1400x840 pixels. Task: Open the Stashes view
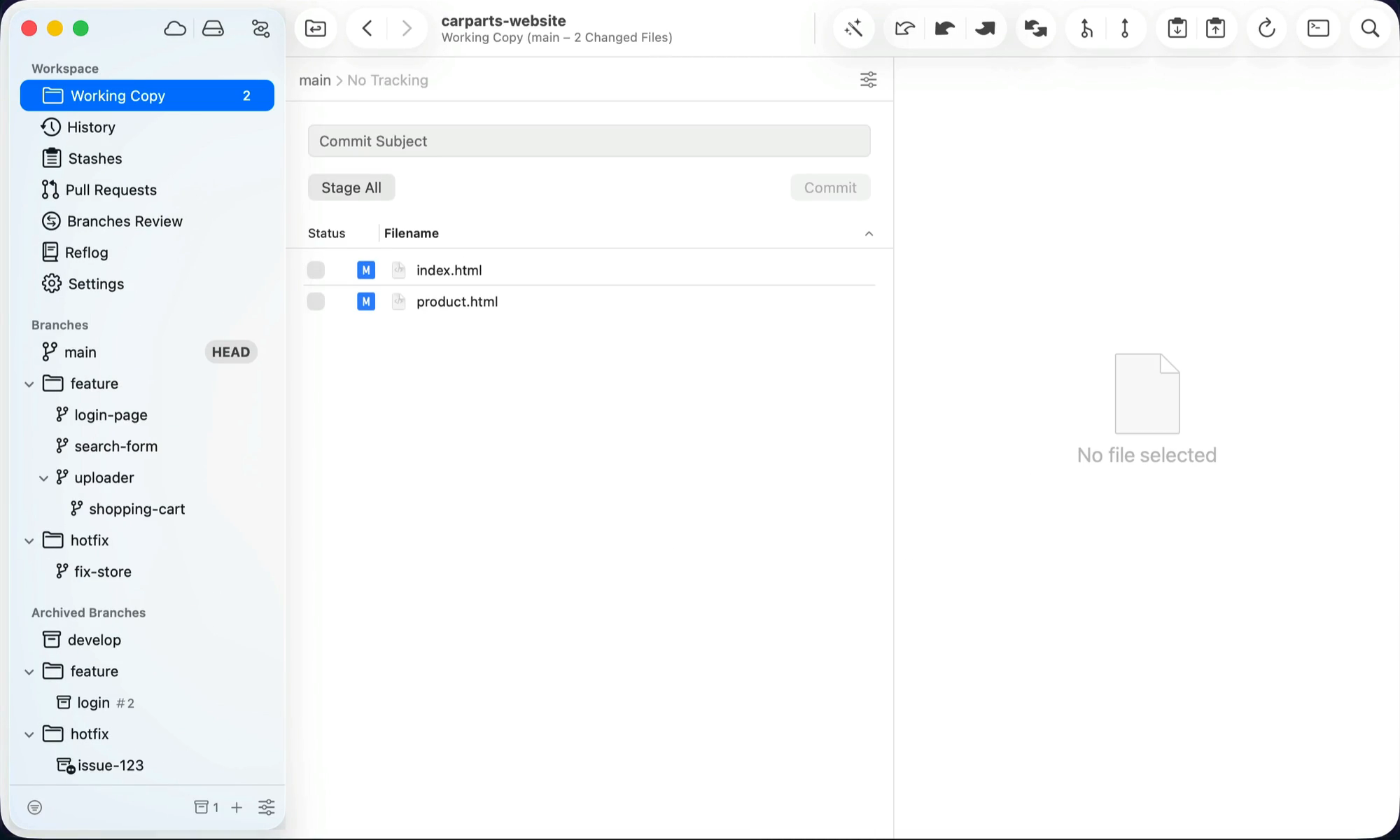(147, 159)
